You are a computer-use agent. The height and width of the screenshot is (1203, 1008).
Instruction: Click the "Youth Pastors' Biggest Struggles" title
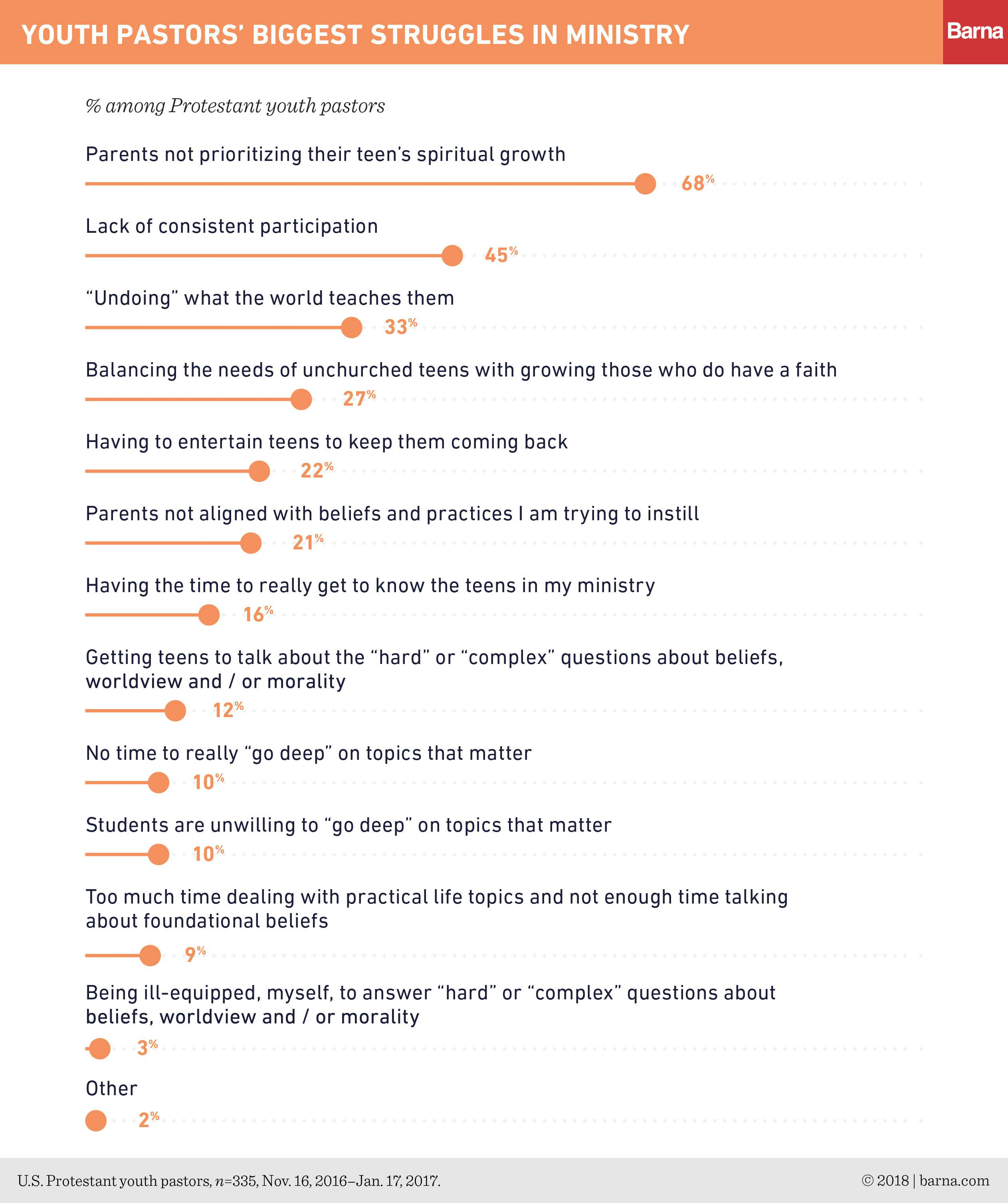coord(355,34)
